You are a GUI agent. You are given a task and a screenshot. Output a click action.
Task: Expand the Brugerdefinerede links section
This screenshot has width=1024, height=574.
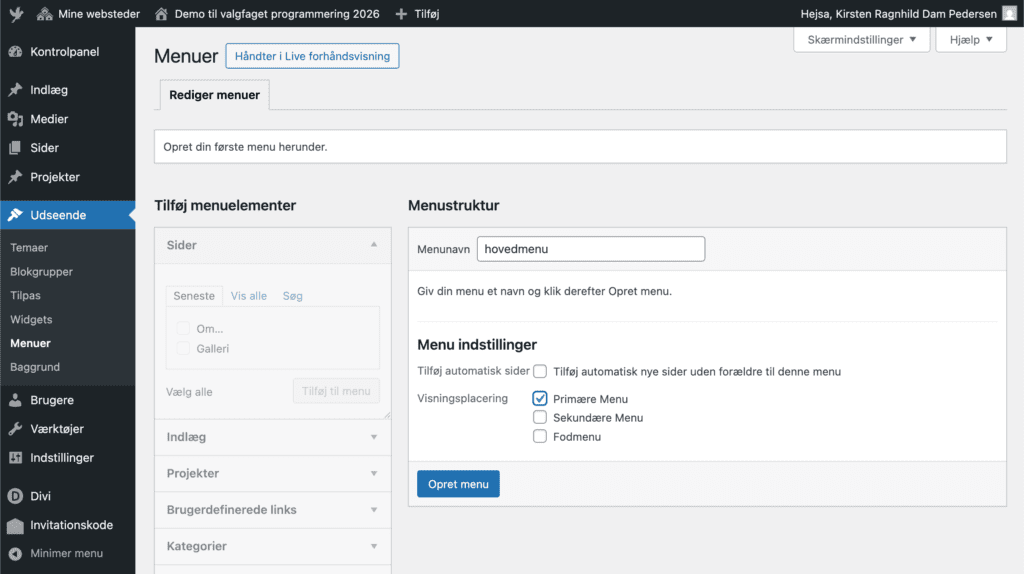[x=272, y=510]
